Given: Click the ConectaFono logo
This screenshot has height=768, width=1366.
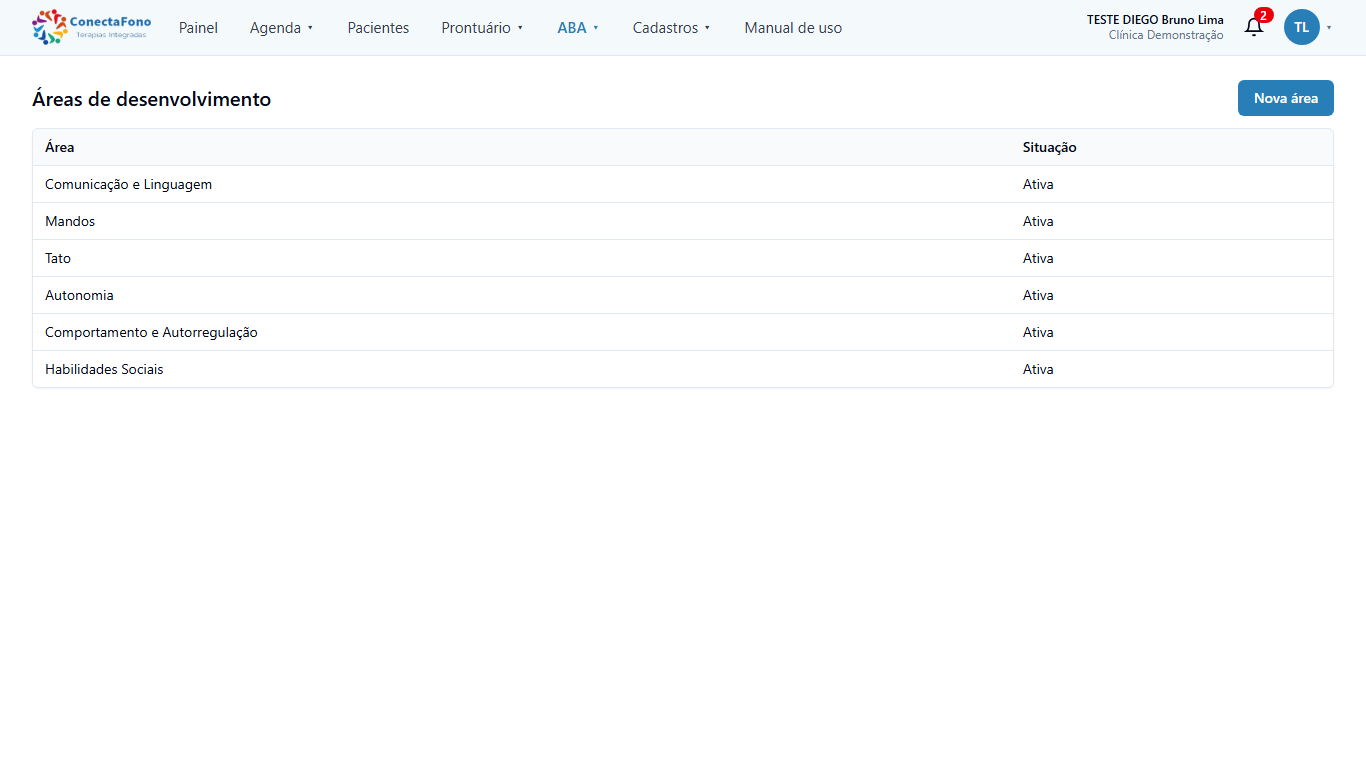Looking at the screenshot, I should [x=92, y=27].
